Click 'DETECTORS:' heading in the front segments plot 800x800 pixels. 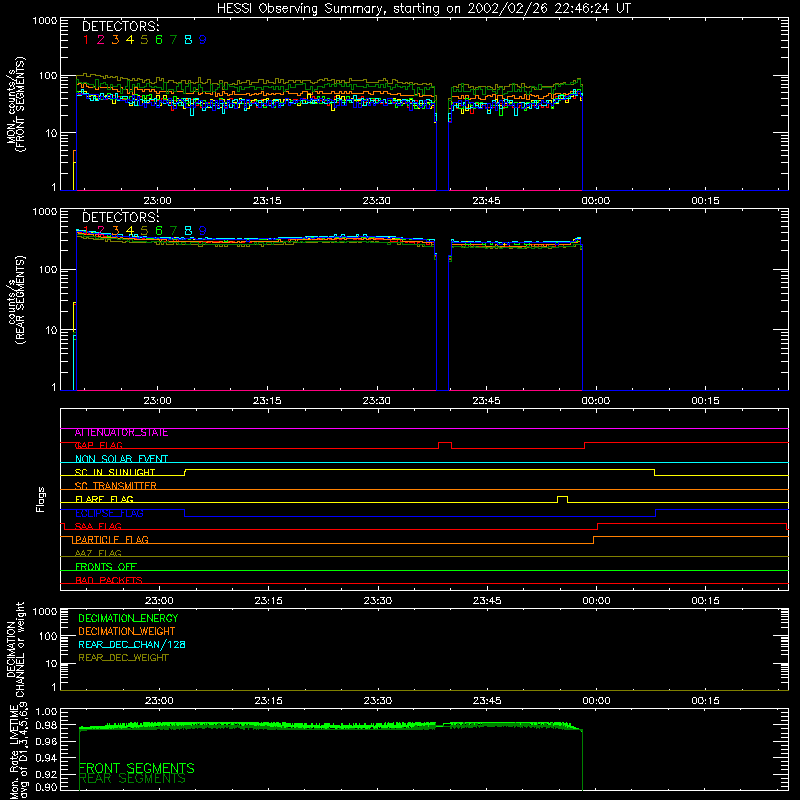[x=120, y=27]
